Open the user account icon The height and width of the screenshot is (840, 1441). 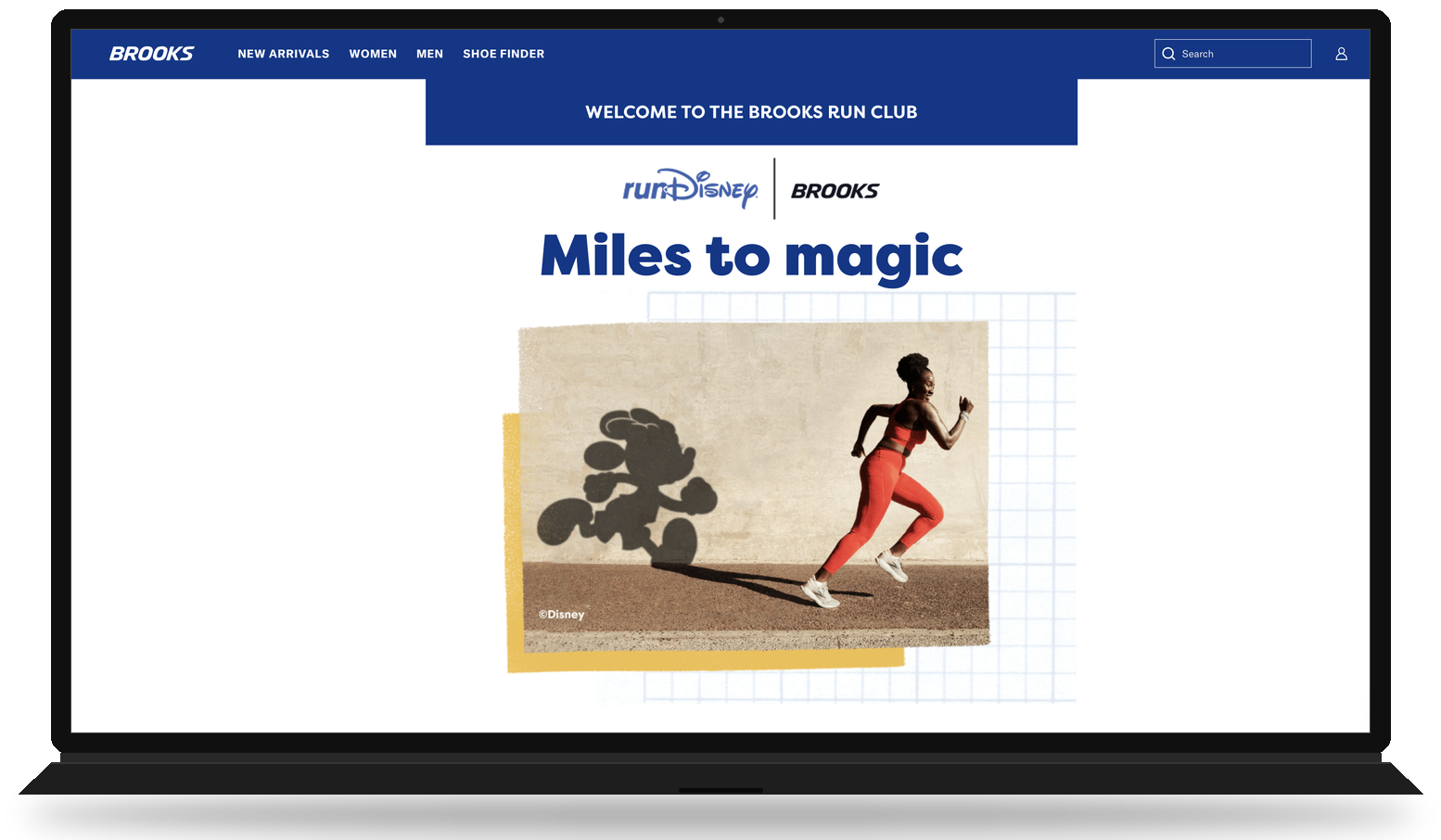click(x=1341, y=54)
